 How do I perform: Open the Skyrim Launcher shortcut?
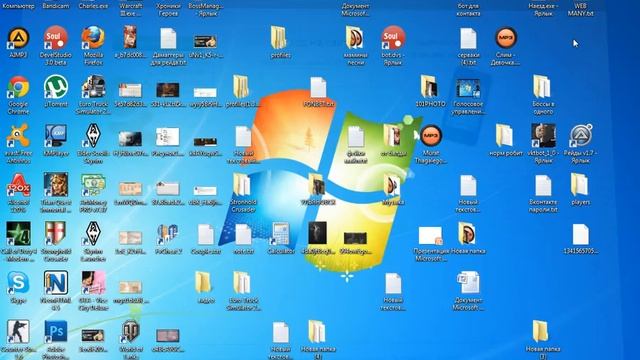tap(93, 234)
